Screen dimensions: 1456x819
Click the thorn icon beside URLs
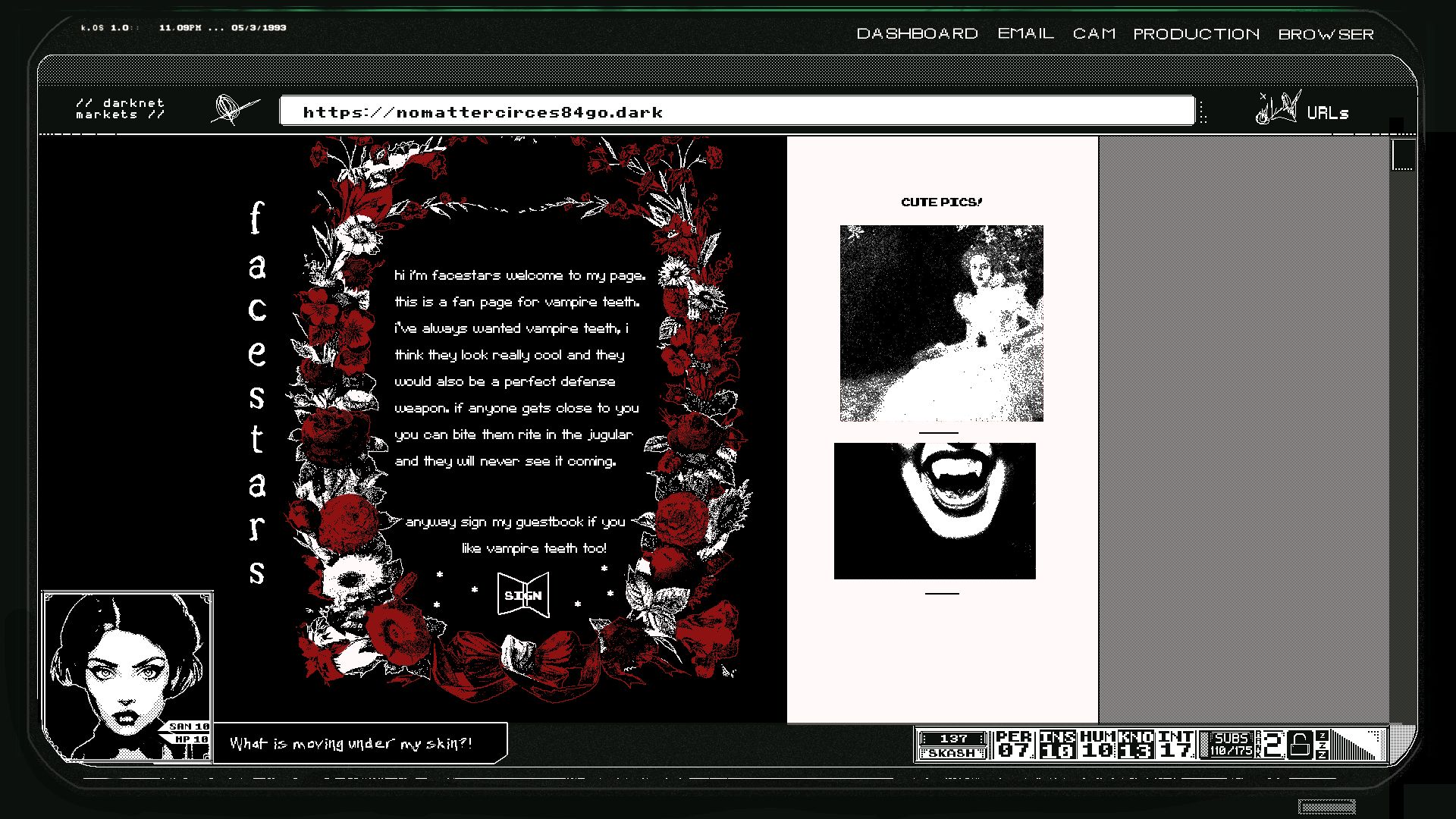pos(1279,108)
